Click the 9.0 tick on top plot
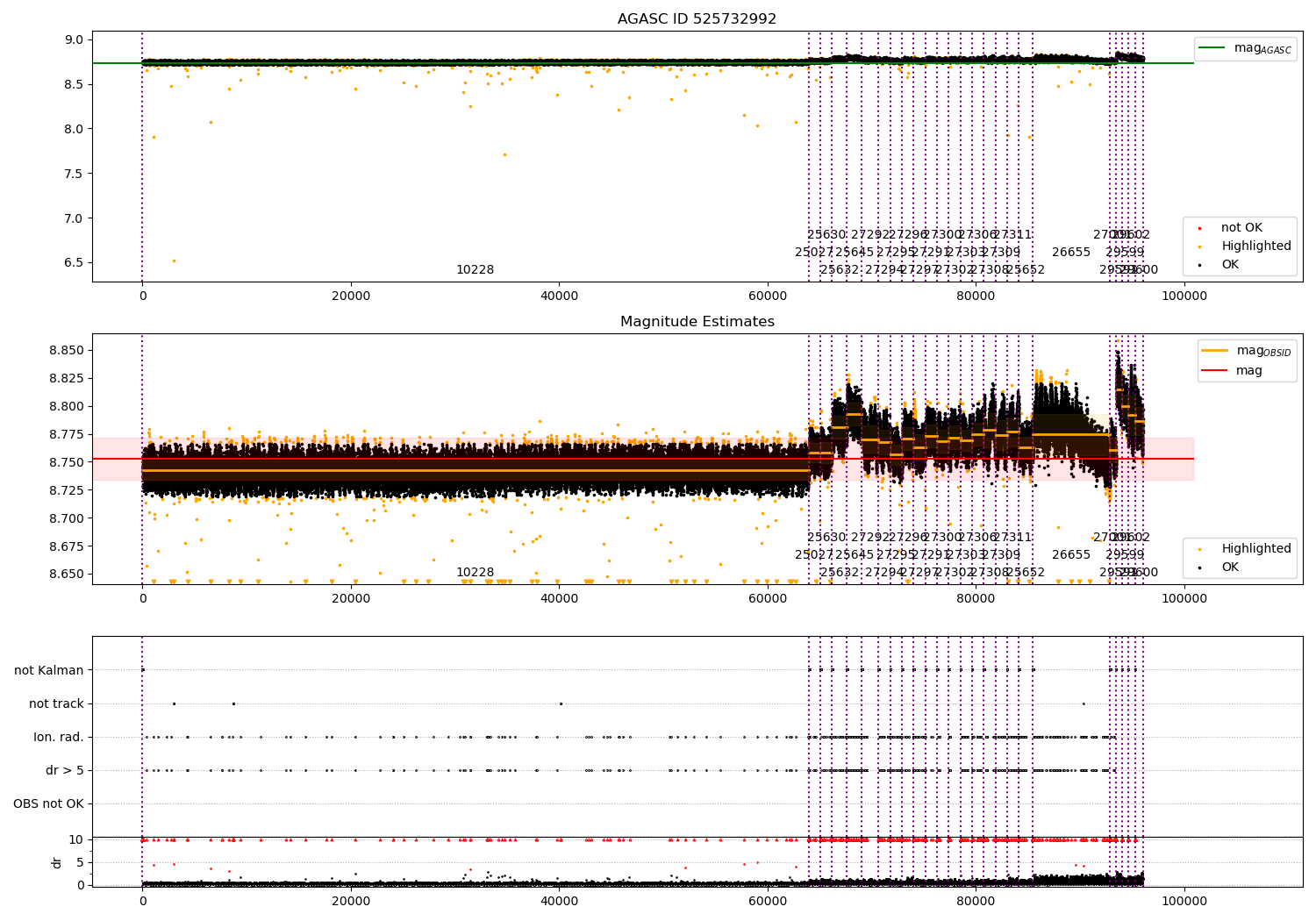 tap(74, 39)
